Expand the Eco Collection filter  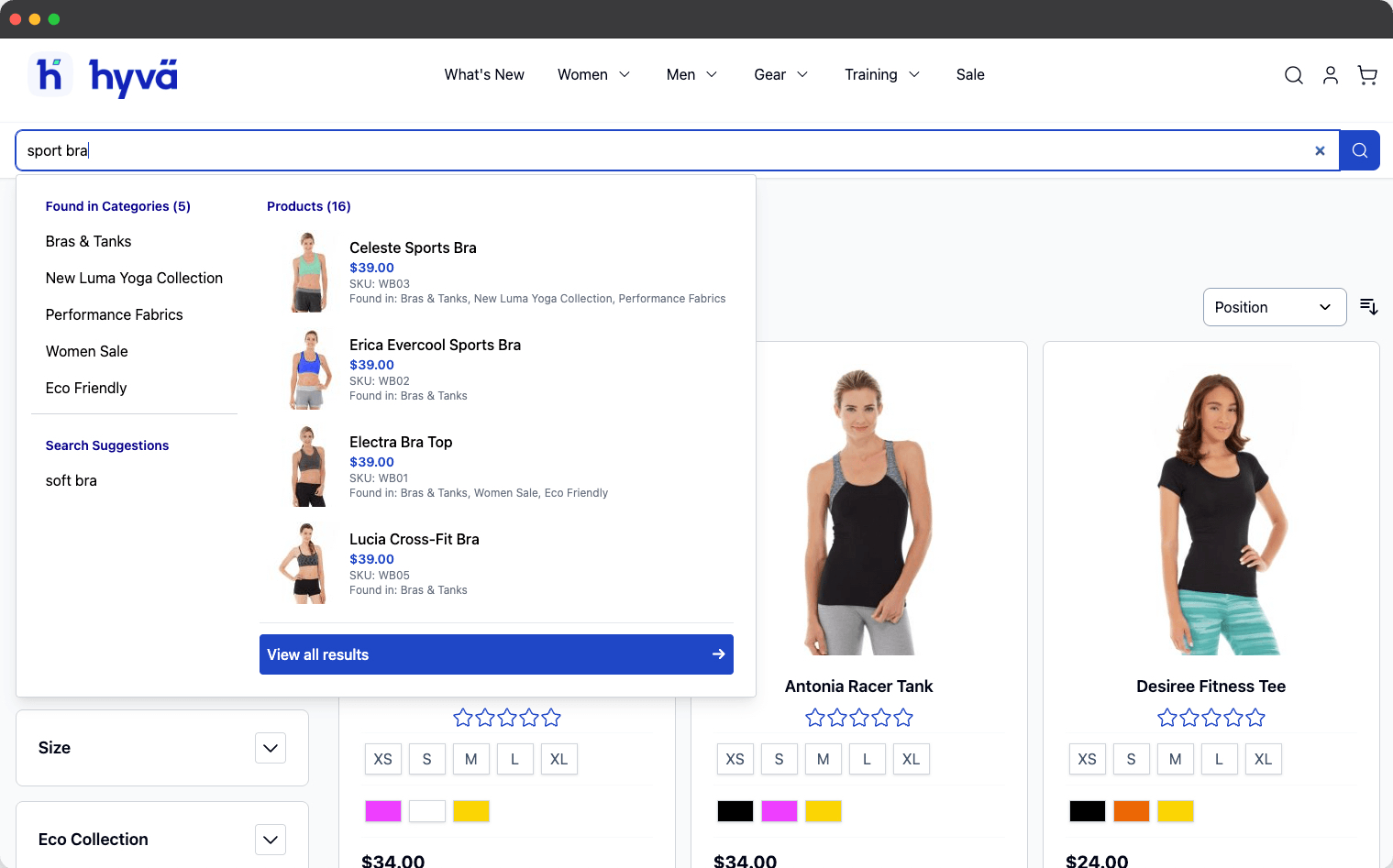tap(270, 840)
